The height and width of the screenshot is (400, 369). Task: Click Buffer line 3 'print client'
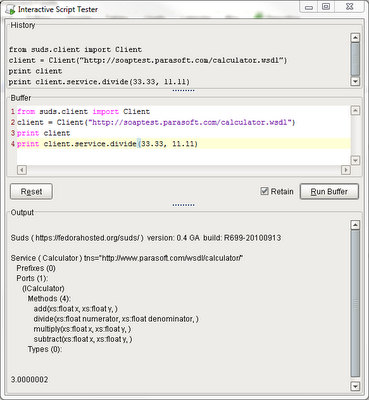(44, 133)
